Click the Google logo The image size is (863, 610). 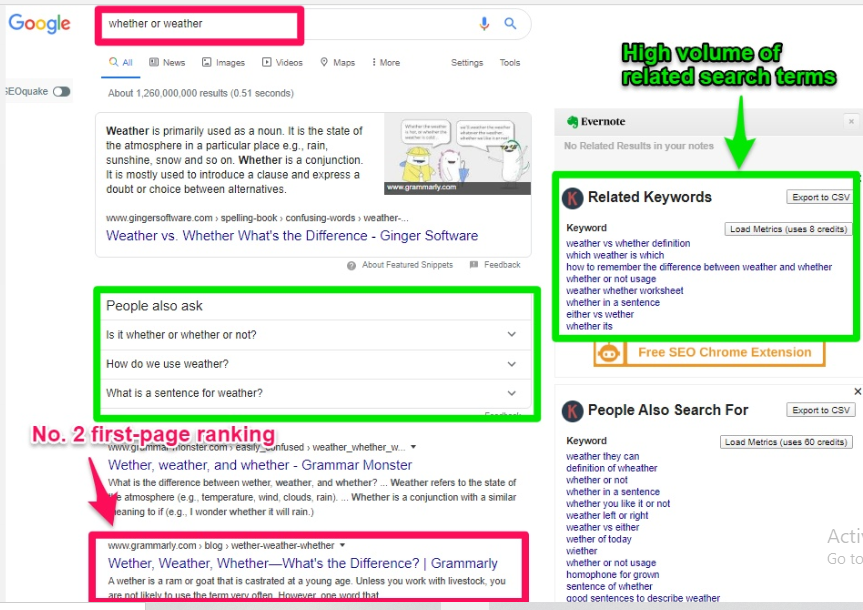(x=39, y=24)
